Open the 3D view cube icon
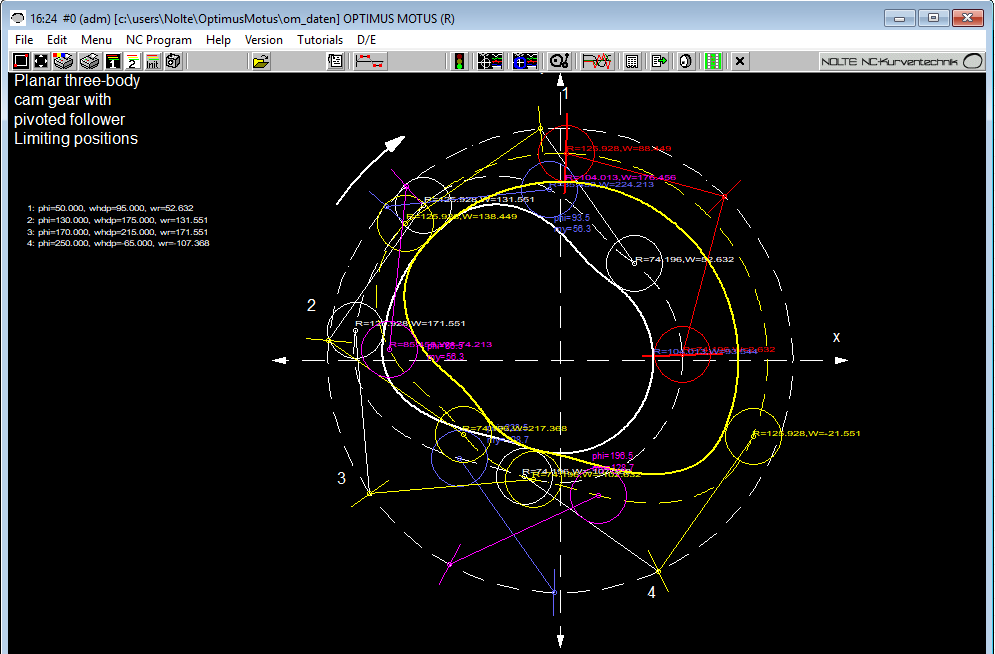This screenshot has height=654, width=995. tap(172, 61)
